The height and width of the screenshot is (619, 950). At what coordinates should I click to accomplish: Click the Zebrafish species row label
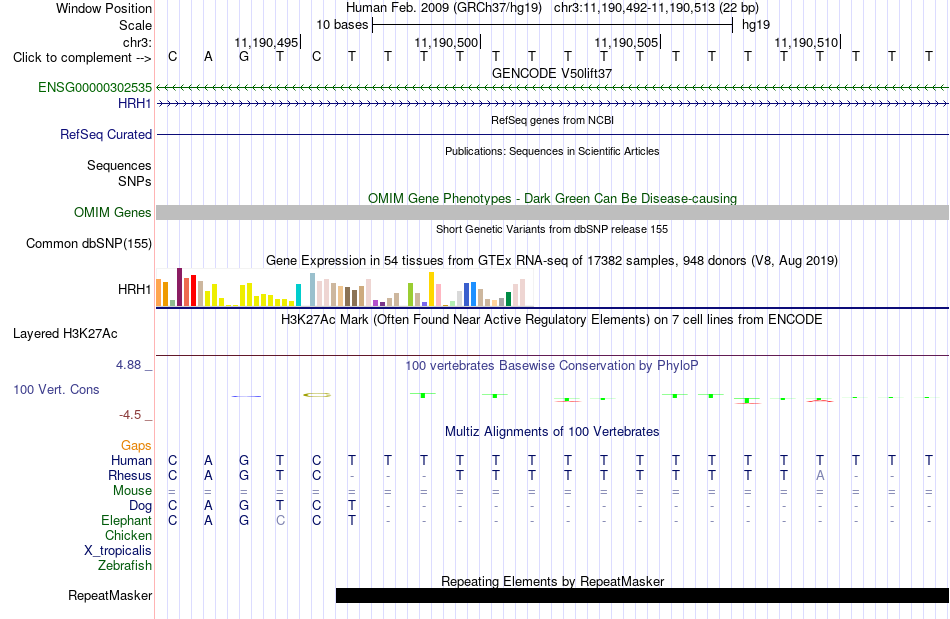125,566
